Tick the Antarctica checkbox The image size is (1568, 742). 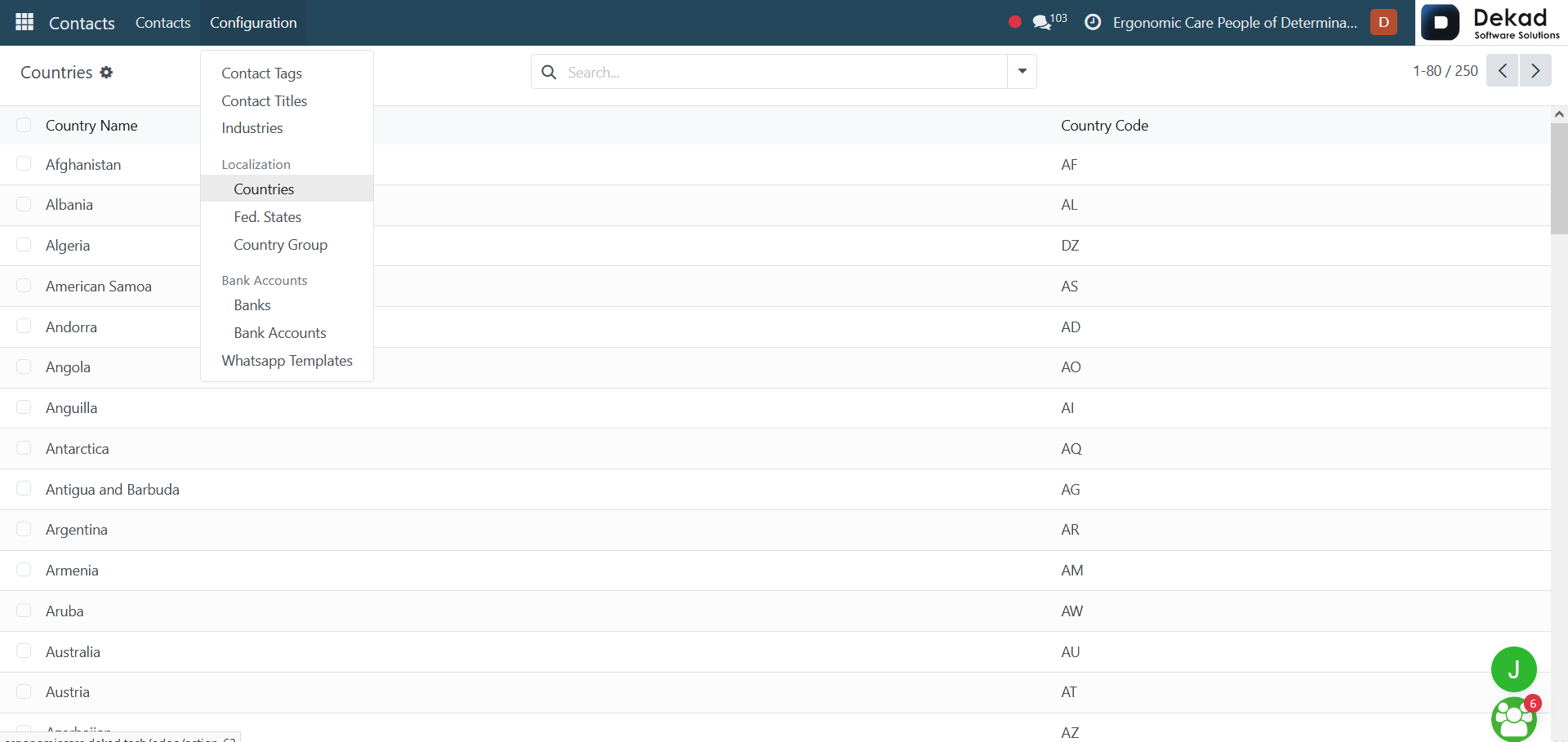(24, 448)
